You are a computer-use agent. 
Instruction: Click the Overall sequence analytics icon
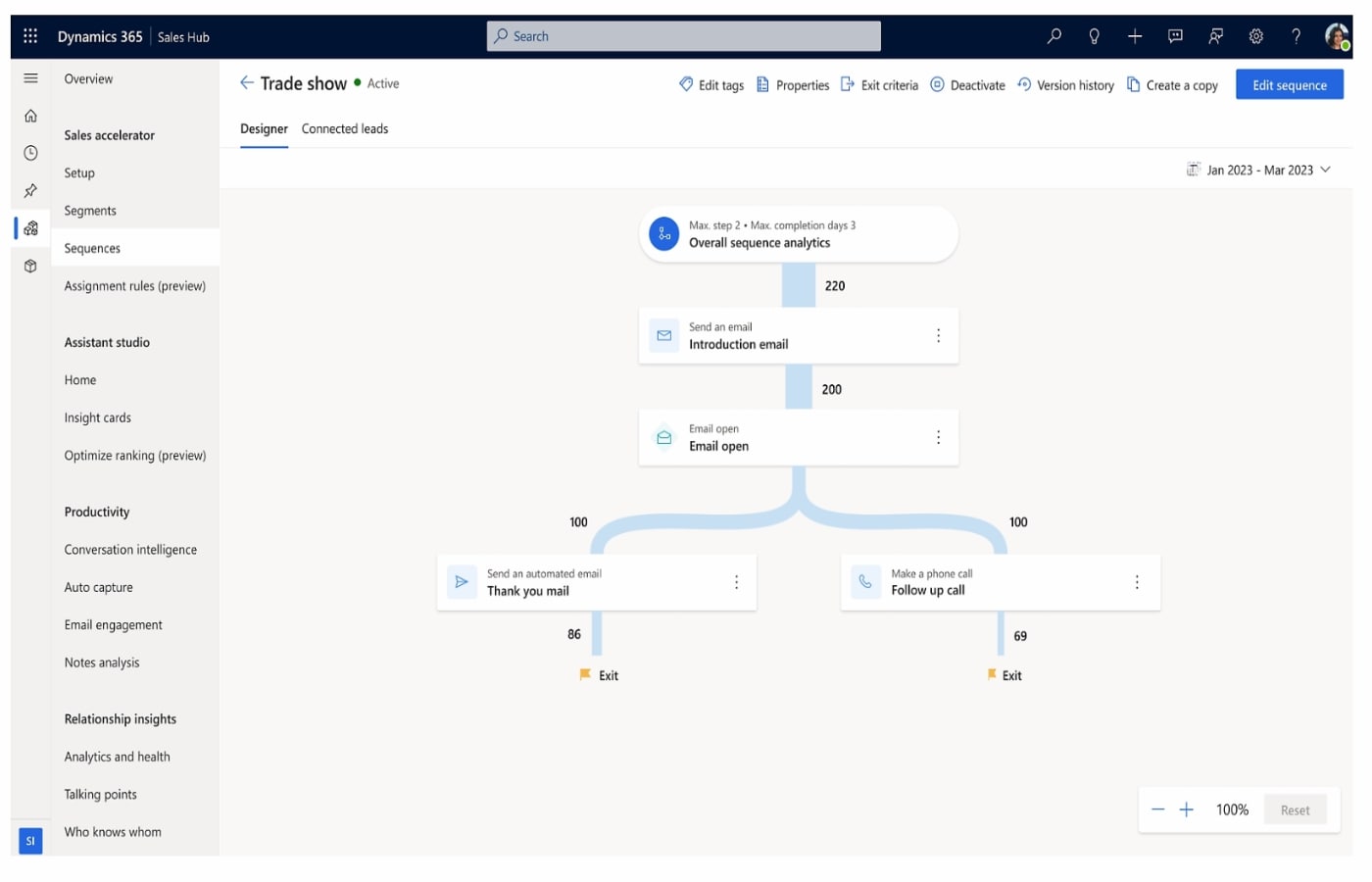663,233
